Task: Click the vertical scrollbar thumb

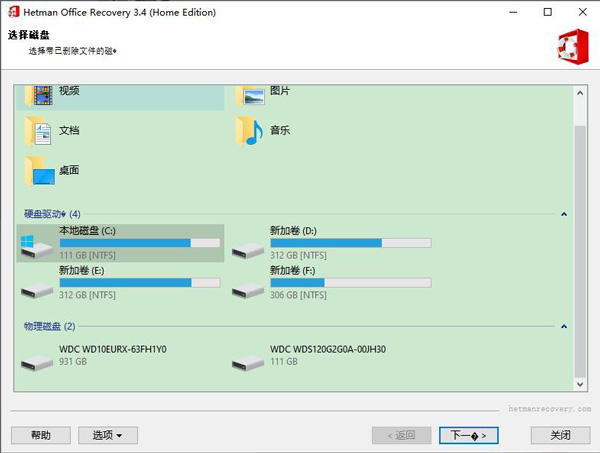Action: click(580, 251)
